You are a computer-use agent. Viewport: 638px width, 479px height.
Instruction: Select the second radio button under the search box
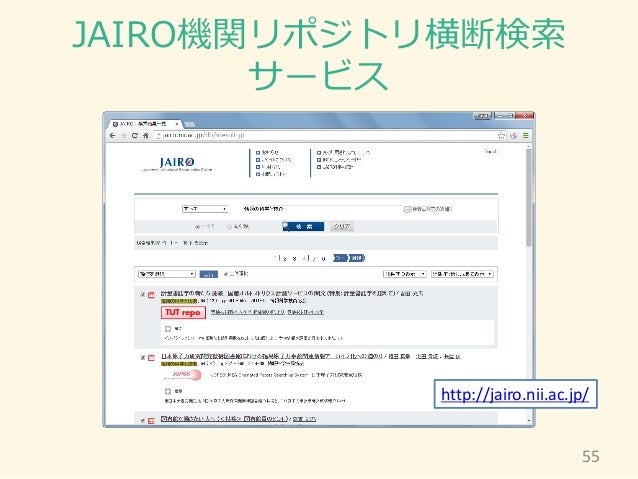229,227
